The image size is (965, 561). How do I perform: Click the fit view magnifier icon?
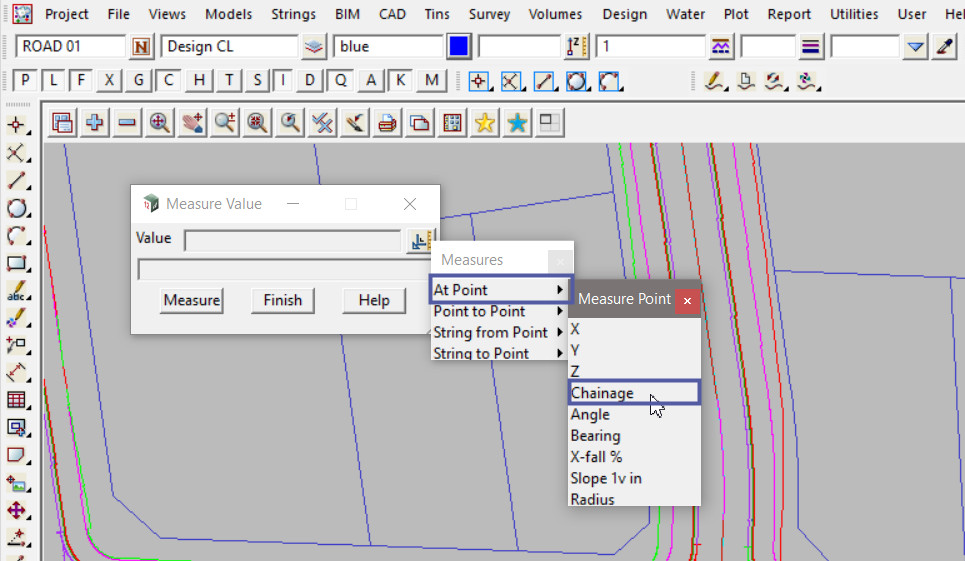pos(160,123)
